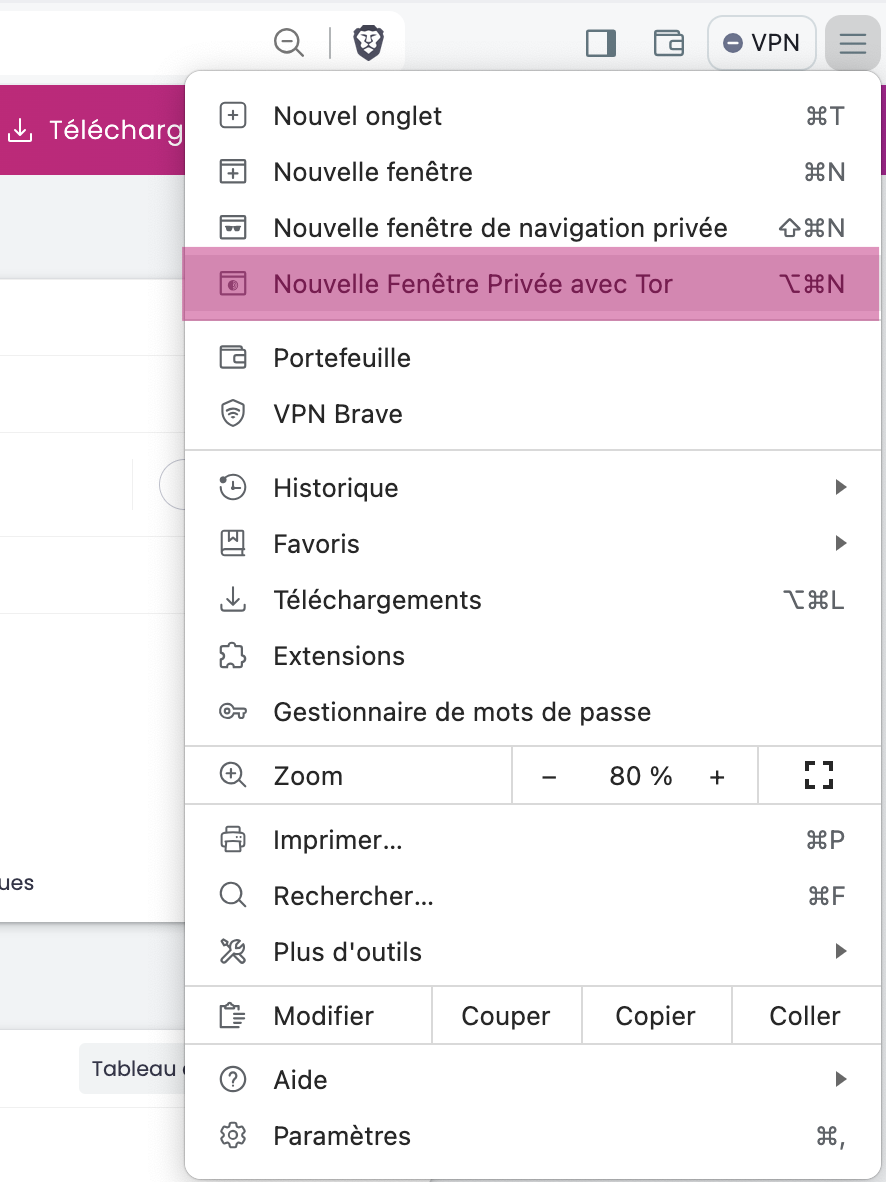Image resolution: width=886 pixels, height=1182 pixels.
Task: Open the Brave Wallet toolbar icon
Action: 668,43
